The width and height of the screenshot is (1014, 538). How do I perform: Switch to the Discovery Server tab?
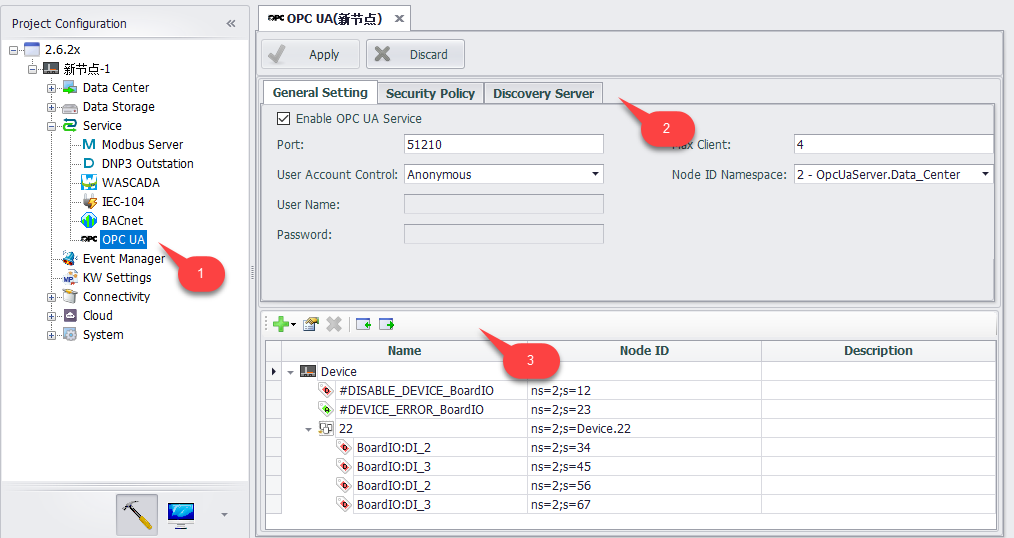coord(543,93)
